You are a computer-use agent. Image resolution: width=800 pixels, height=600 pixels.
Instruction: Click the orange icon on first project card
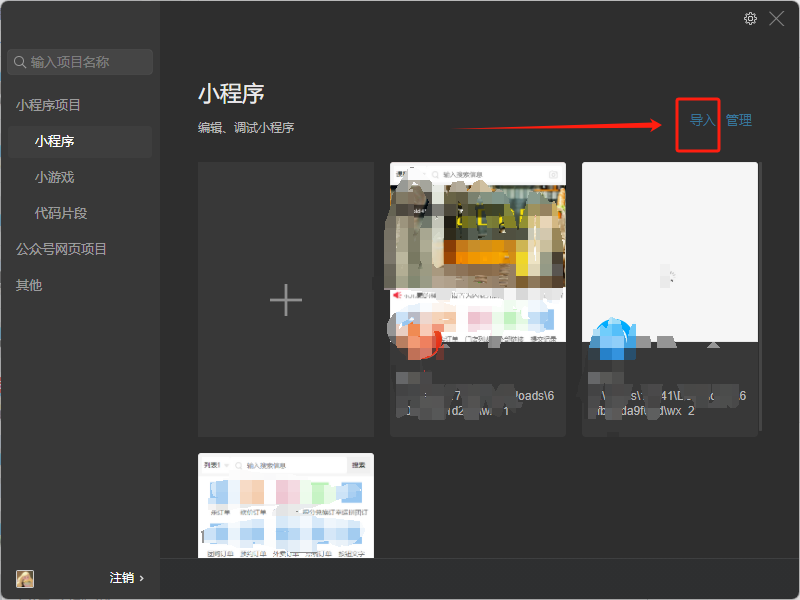[x=424, y=342]
